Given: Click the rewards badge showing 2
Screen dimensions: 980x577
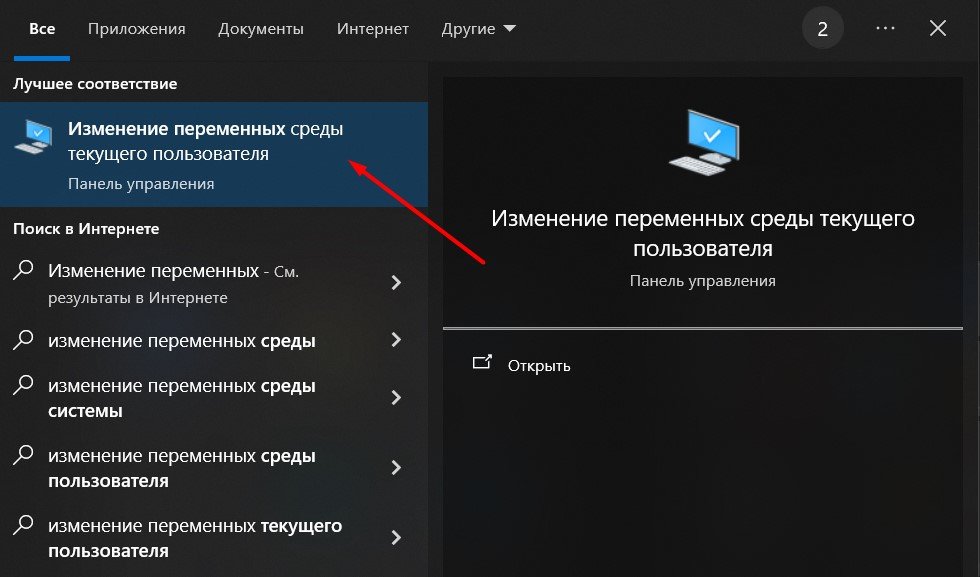Looking at the screenshot, I should [x=822, y=29].
